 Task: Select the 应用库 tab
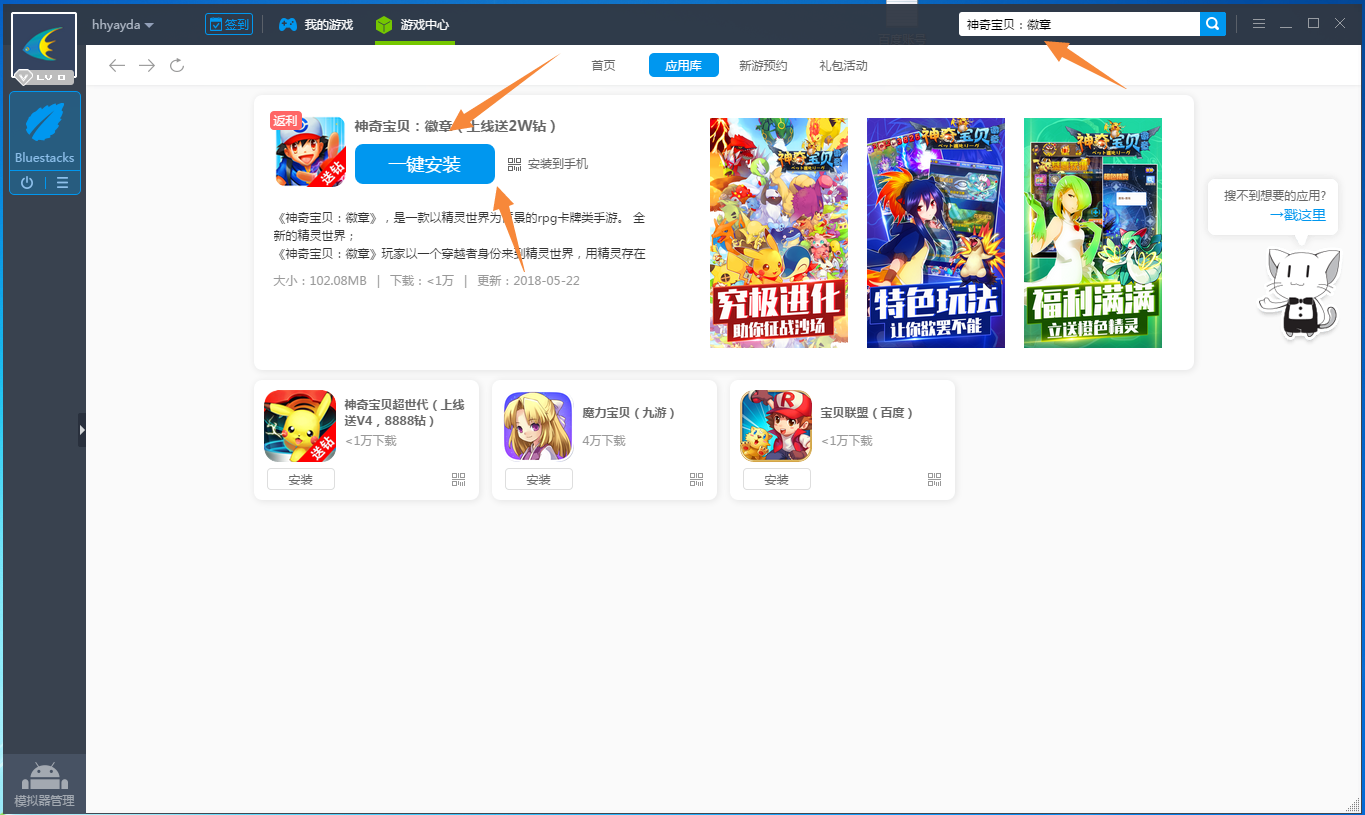[x=683, y=66]
